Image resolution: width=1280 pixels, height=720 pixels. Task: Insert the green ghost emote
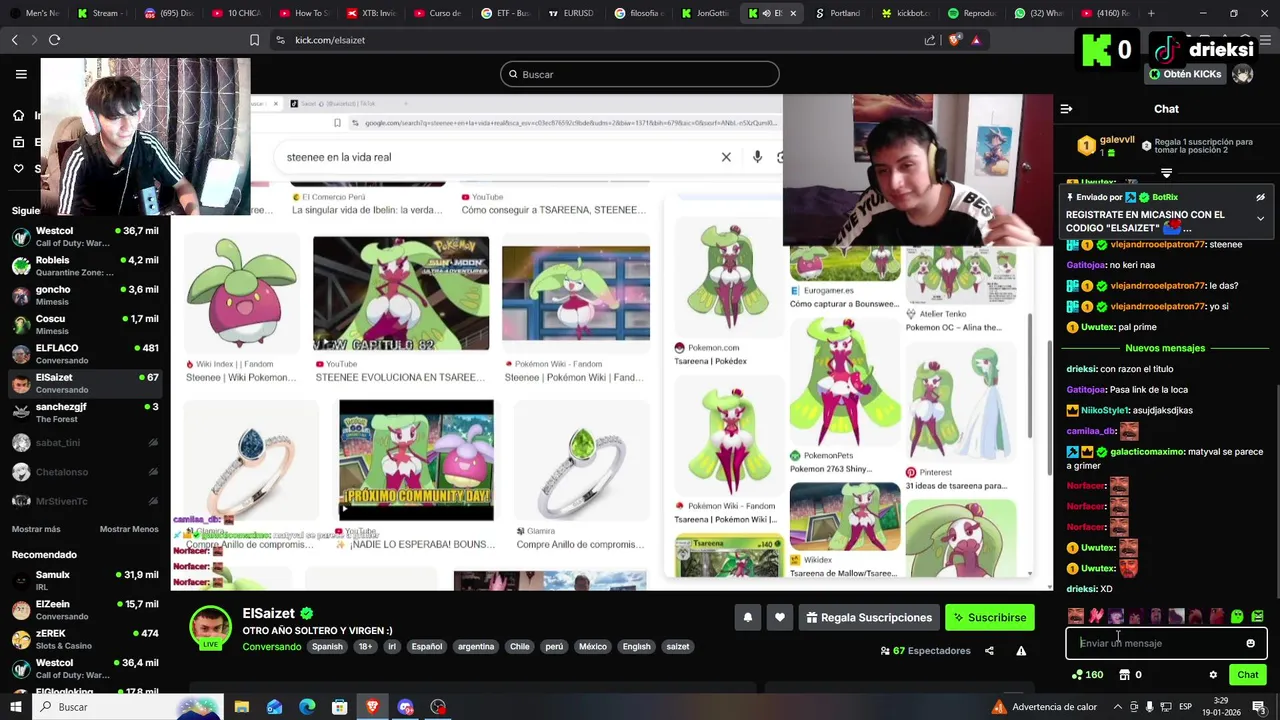tap(1237, 617)
